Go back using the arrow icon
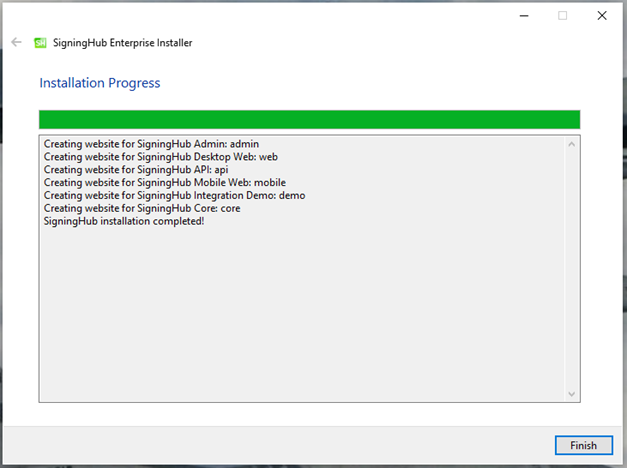 tap(16, 42)
